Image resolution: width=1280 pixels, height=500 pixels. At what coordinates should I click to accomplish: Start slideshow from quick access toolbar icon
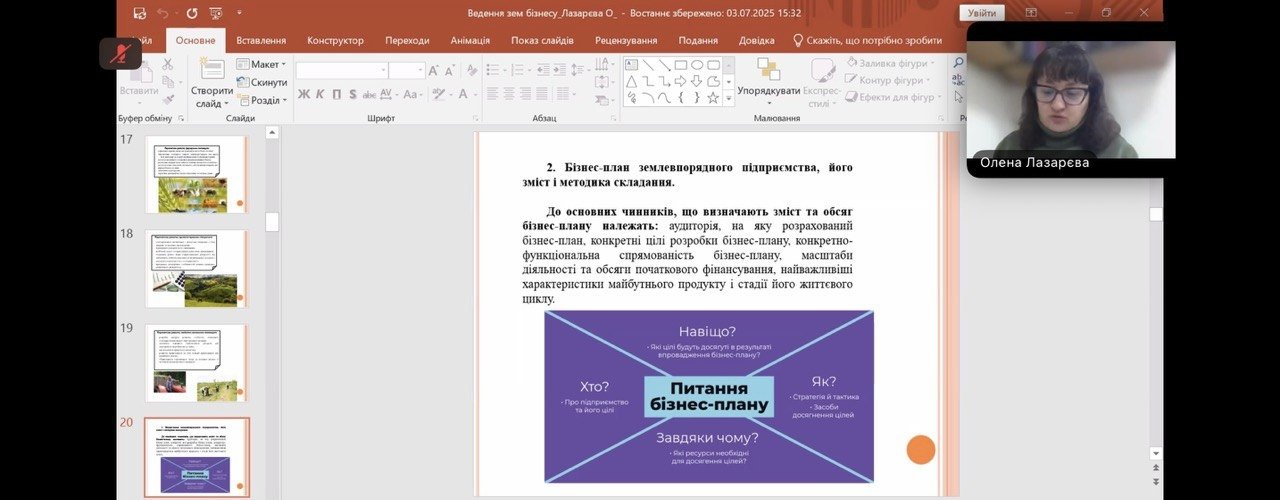[x=217, y=13]
